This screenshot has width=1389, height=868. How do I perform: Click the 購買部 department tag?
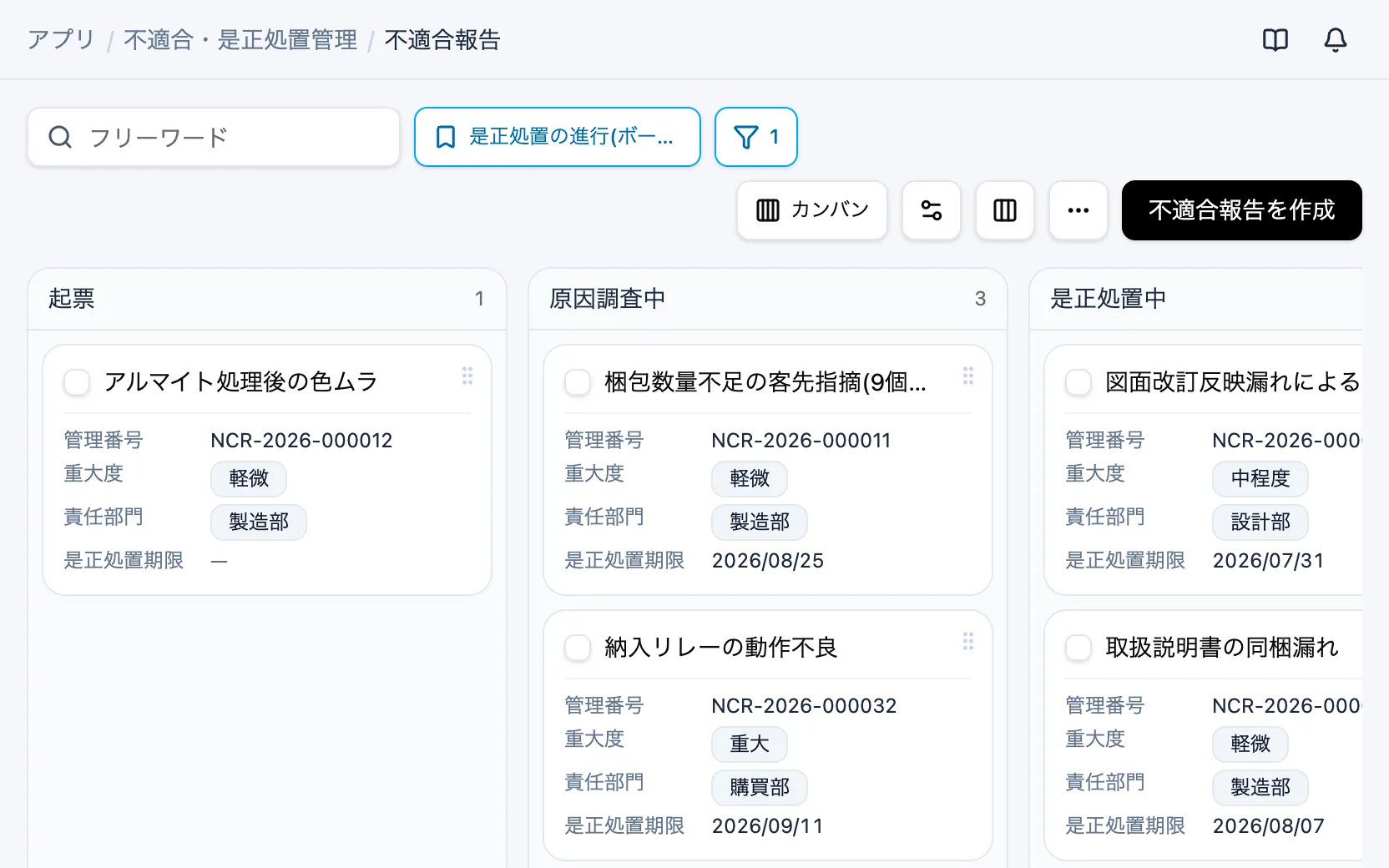tap(760, 787)
